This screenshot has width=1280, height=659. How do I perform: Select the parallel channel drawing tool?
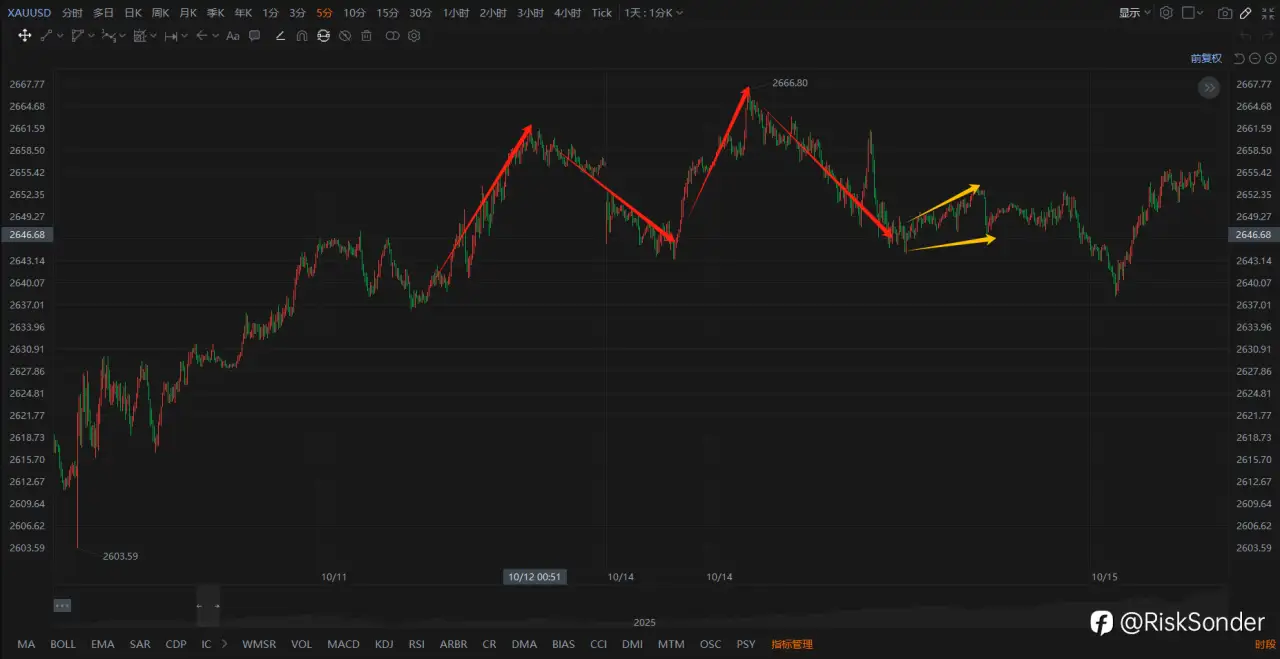point(78,35)
